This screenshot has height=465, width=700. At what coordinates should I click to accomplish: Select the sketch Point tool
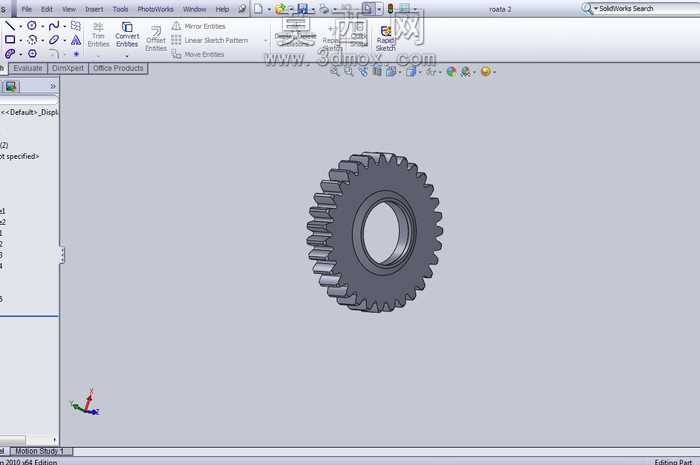(76, 54)
